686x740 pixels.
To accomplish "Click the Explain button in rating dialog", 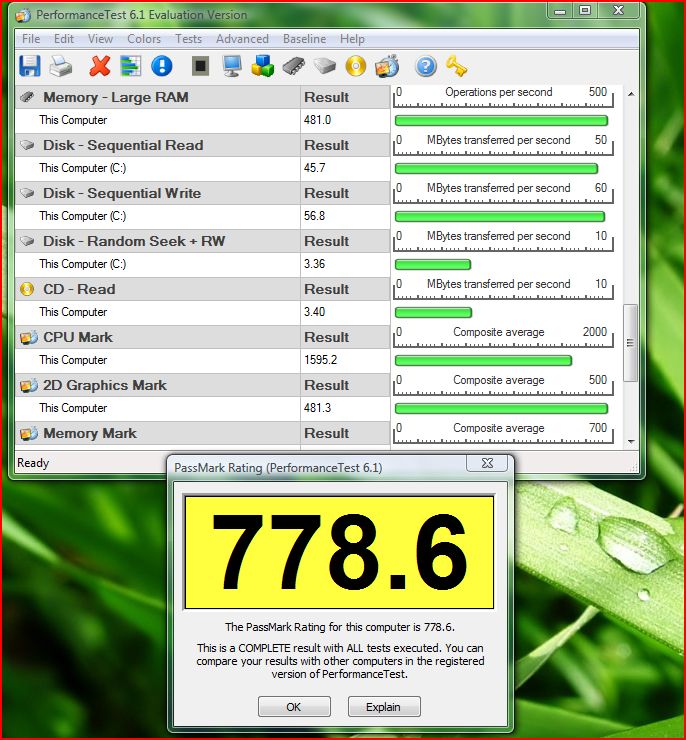I will [x=384, y=707].
